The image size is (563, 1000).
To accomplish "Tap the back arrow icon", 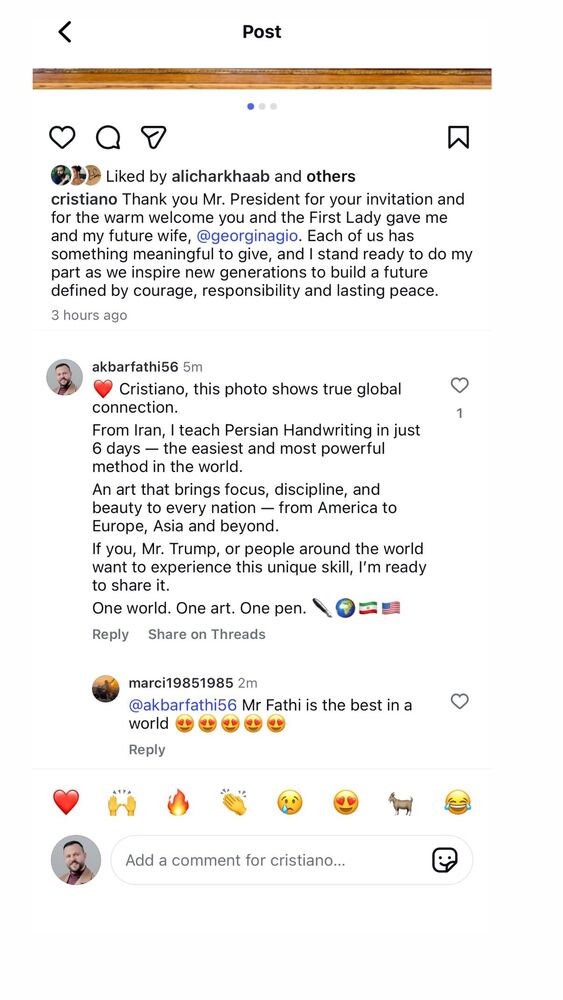I will coord(65,31).
